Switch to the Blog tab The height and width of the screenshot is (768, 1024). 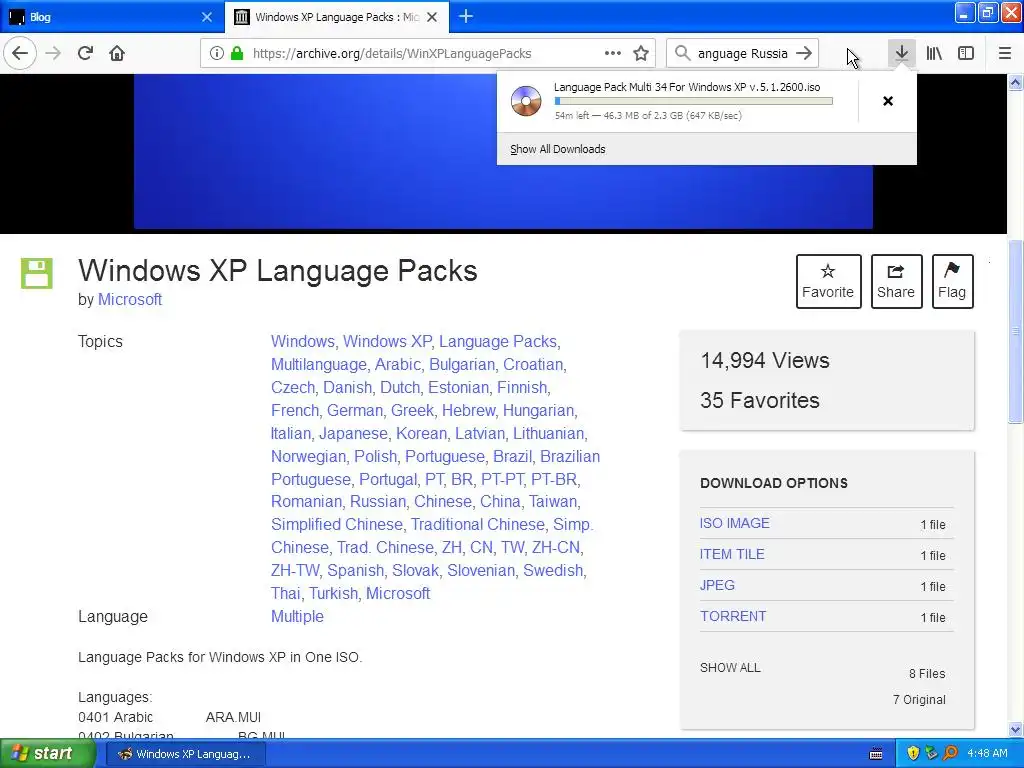[x=112, y=17]
